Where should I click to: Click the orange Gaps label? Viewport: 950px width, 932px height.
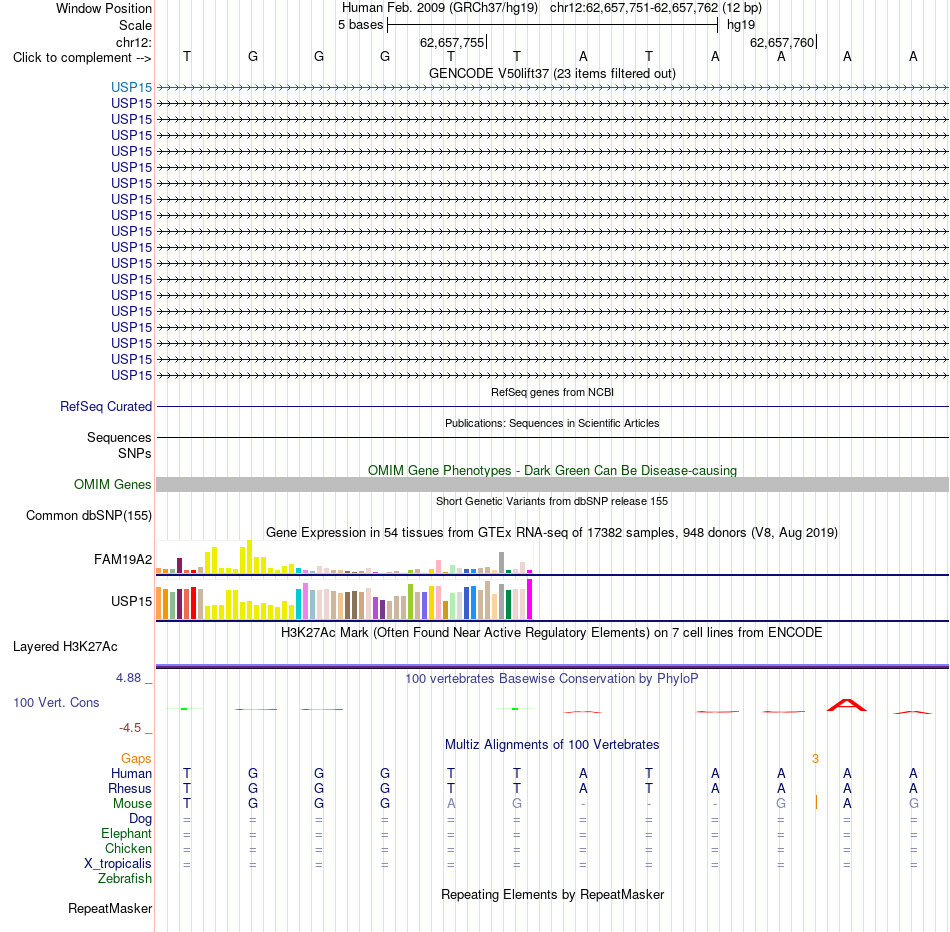(136, 759)
